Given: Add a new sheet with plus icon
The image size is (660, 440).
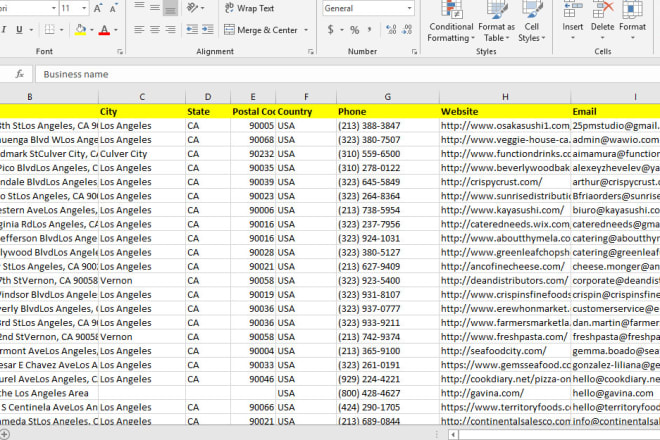Looking at the screenshot, I should point(4,434).
